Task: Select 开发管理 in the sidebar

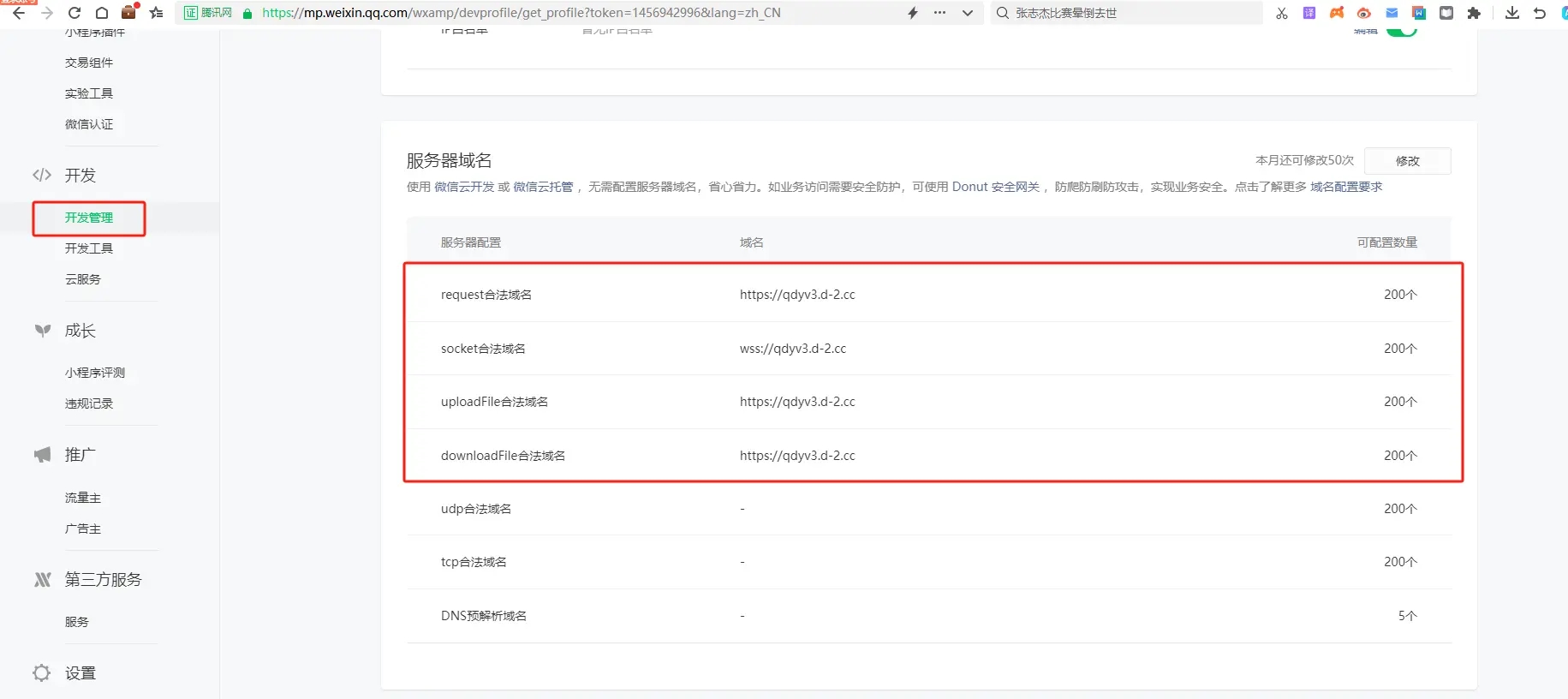Action: tap(89, 218)
